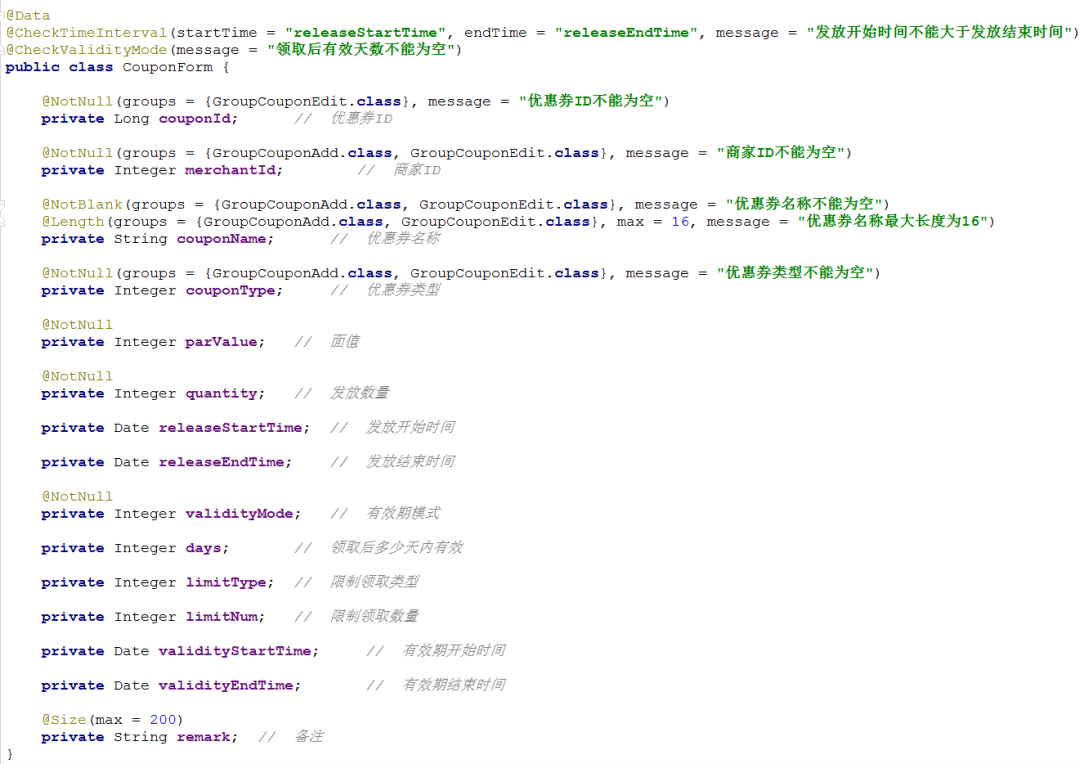This screenshot has height=764, width=1080.
Task: Click the comment 有效期开始时间
Action: pyautogui.click(x=454, y=651)
